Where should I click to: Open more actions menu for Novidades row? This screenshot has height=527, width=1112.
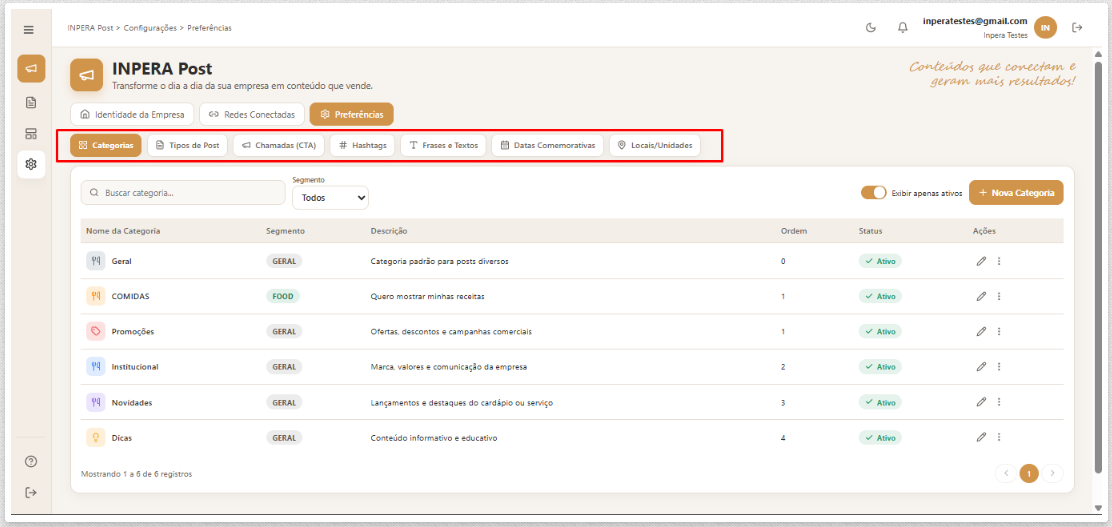[999, 402]
